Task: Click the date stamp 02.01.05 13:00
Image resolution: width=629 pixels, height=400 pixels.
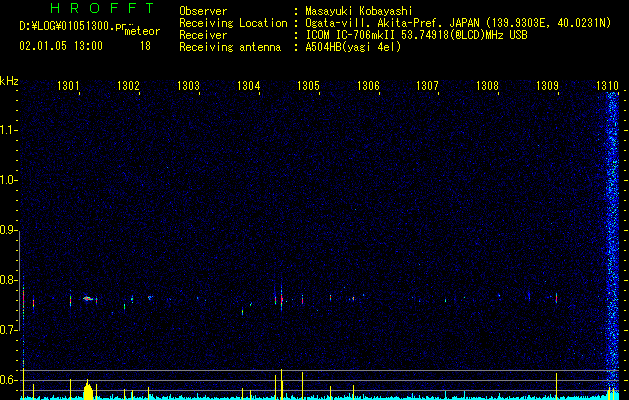Action: point(61,46)
